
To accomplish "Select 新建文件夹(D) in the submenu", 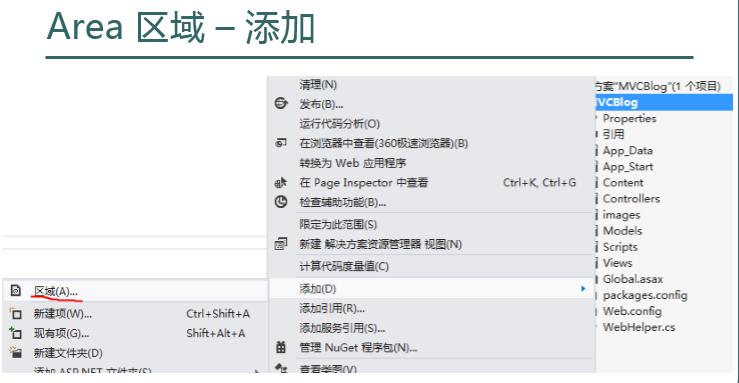I will coord(68,353).
